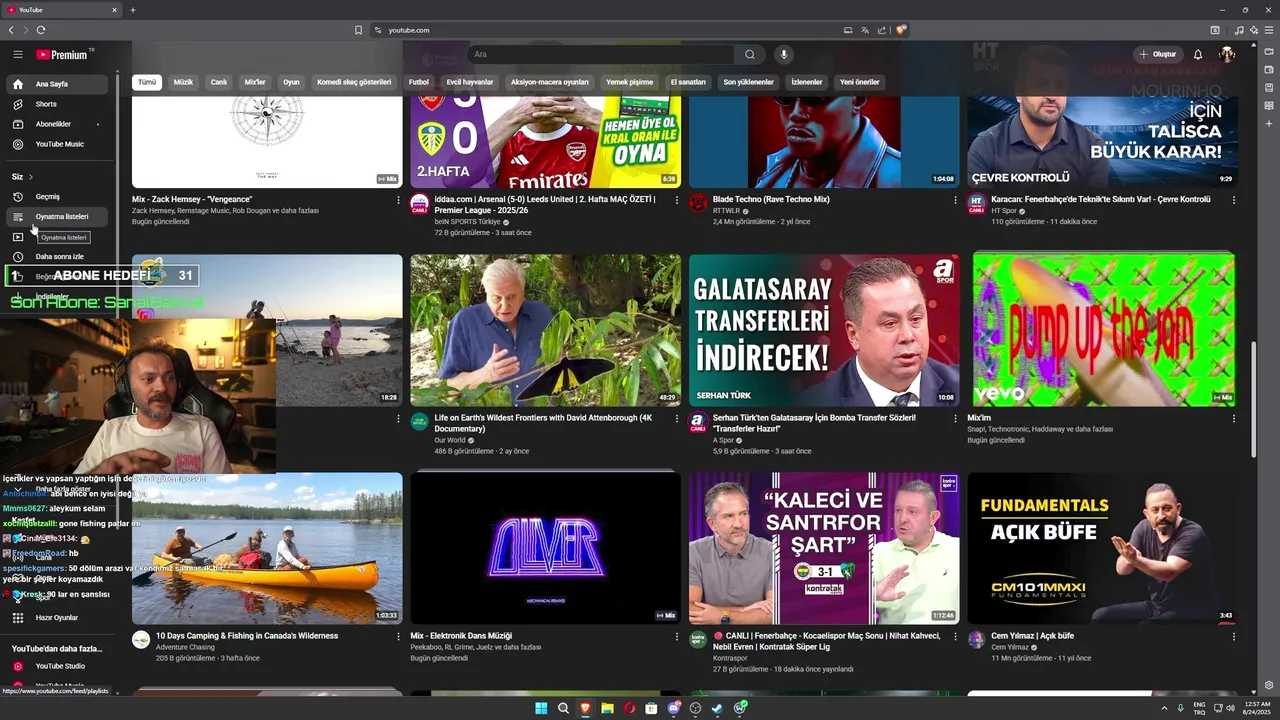Open Abonelikler in the sidebar
This screenshot has width=1280, height=720.
pos(56,124)
